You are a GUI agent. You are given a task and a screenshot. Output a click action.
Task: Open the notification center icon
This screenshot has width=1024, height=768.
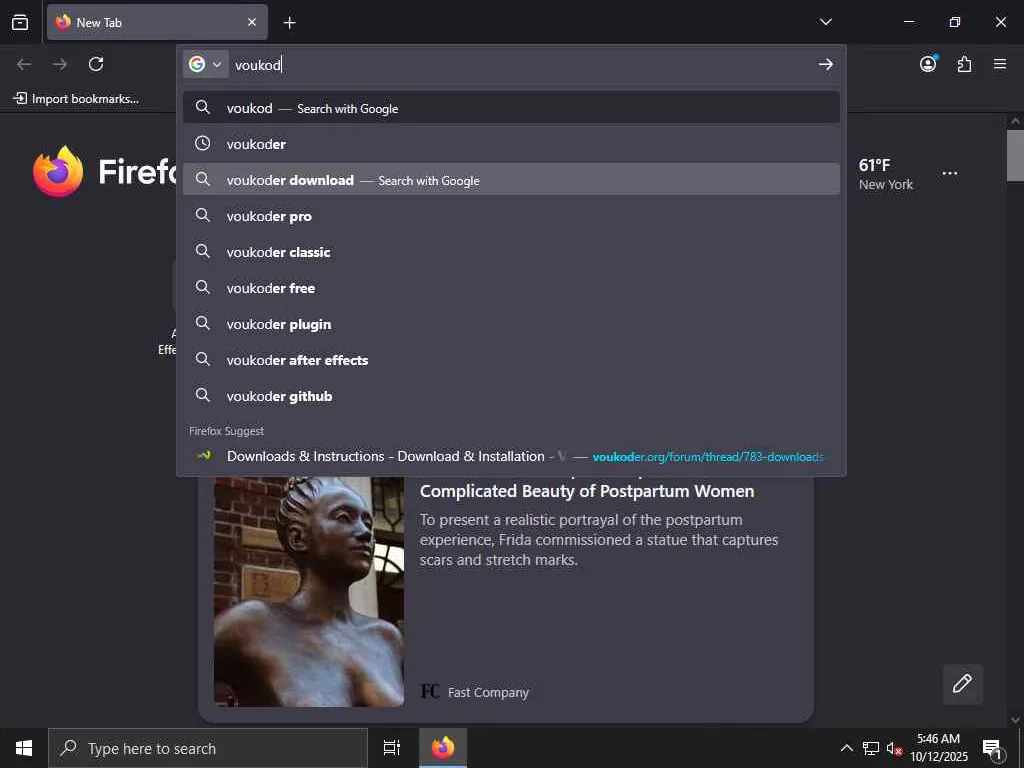point(992,748)
